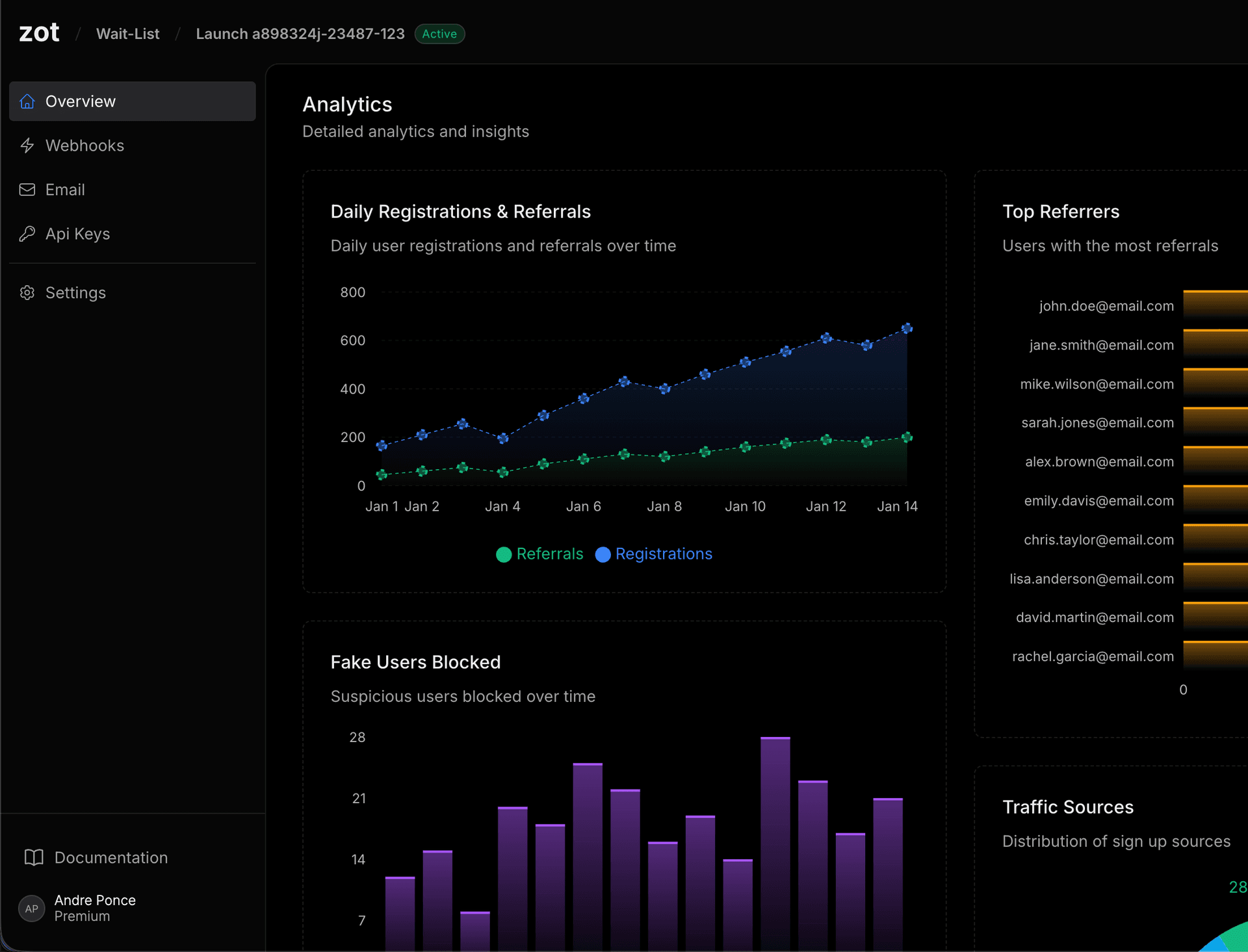Open Documentation using the book icon
1248x952 pixels.
(34, 858)
